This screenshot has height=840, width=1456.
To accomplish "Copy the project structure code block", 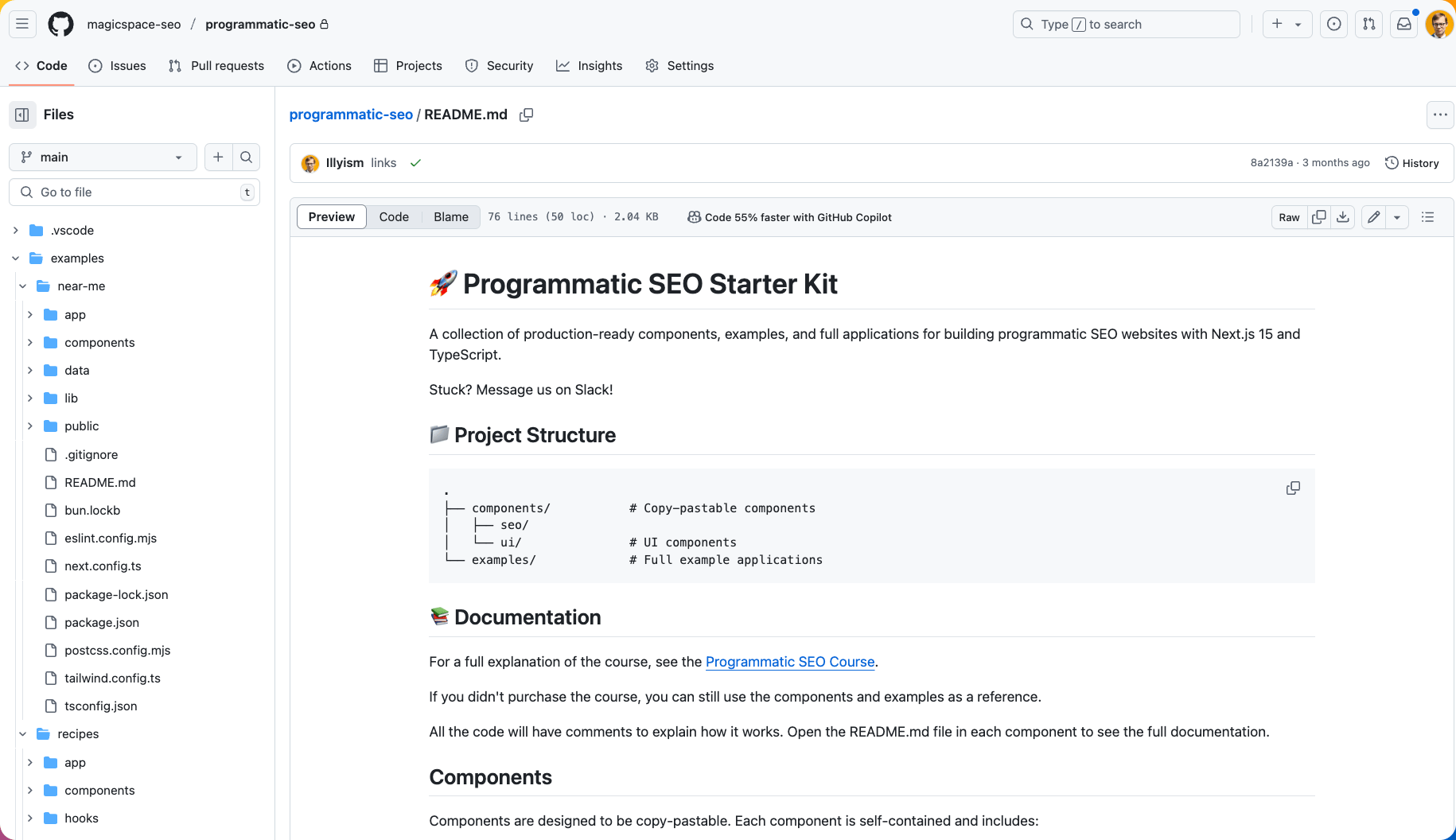I will 1293,488.
